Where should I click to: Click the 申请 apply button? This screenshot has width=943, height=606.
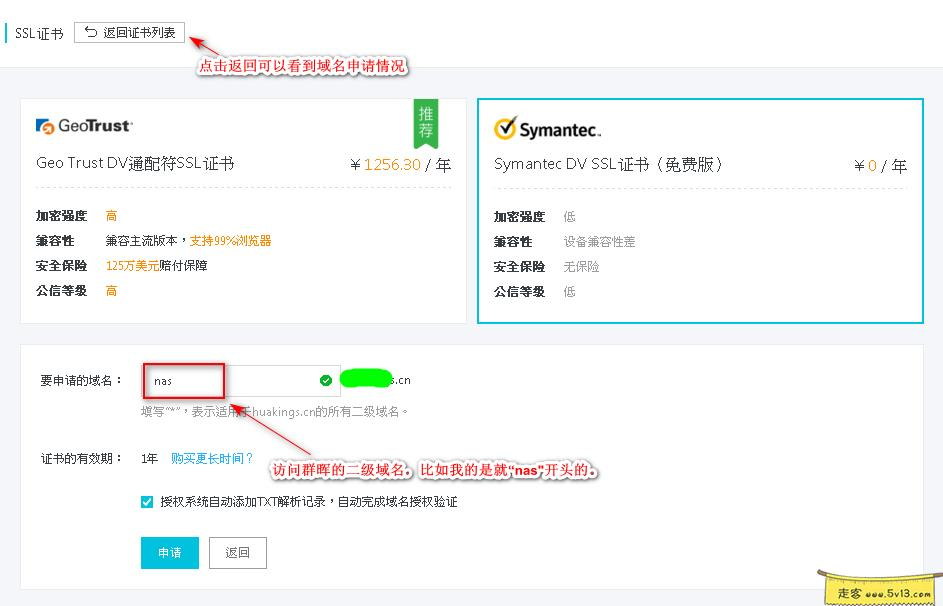170,552
